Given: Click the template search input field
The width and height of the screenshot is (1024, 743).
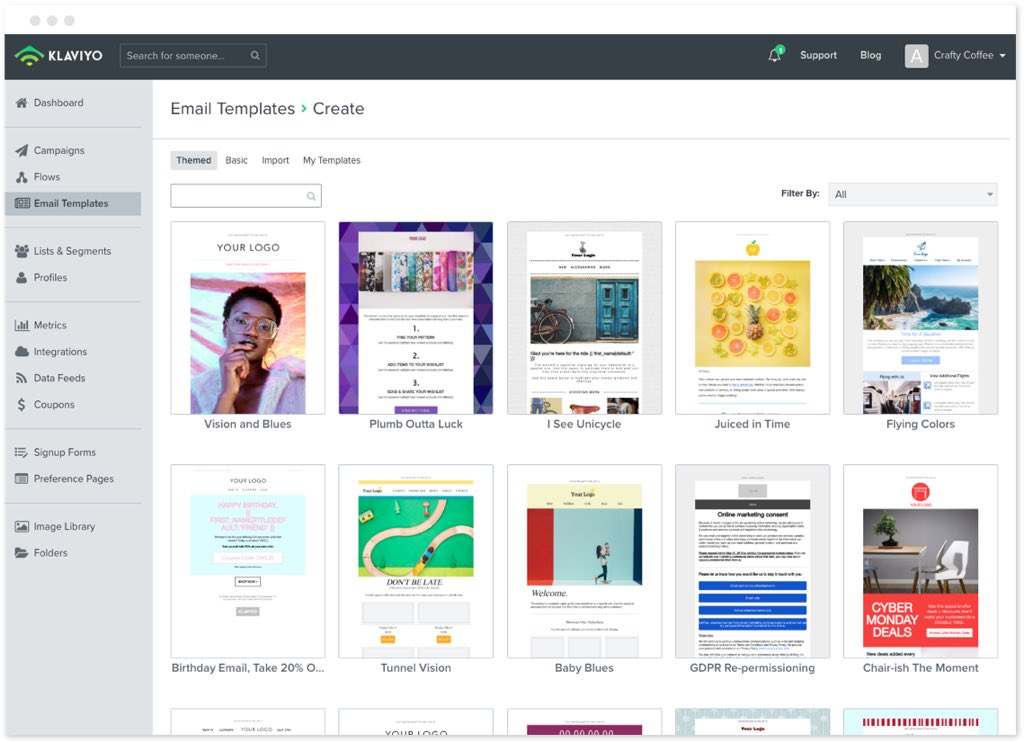Looking at the screenshot, I should coord(246,196).
